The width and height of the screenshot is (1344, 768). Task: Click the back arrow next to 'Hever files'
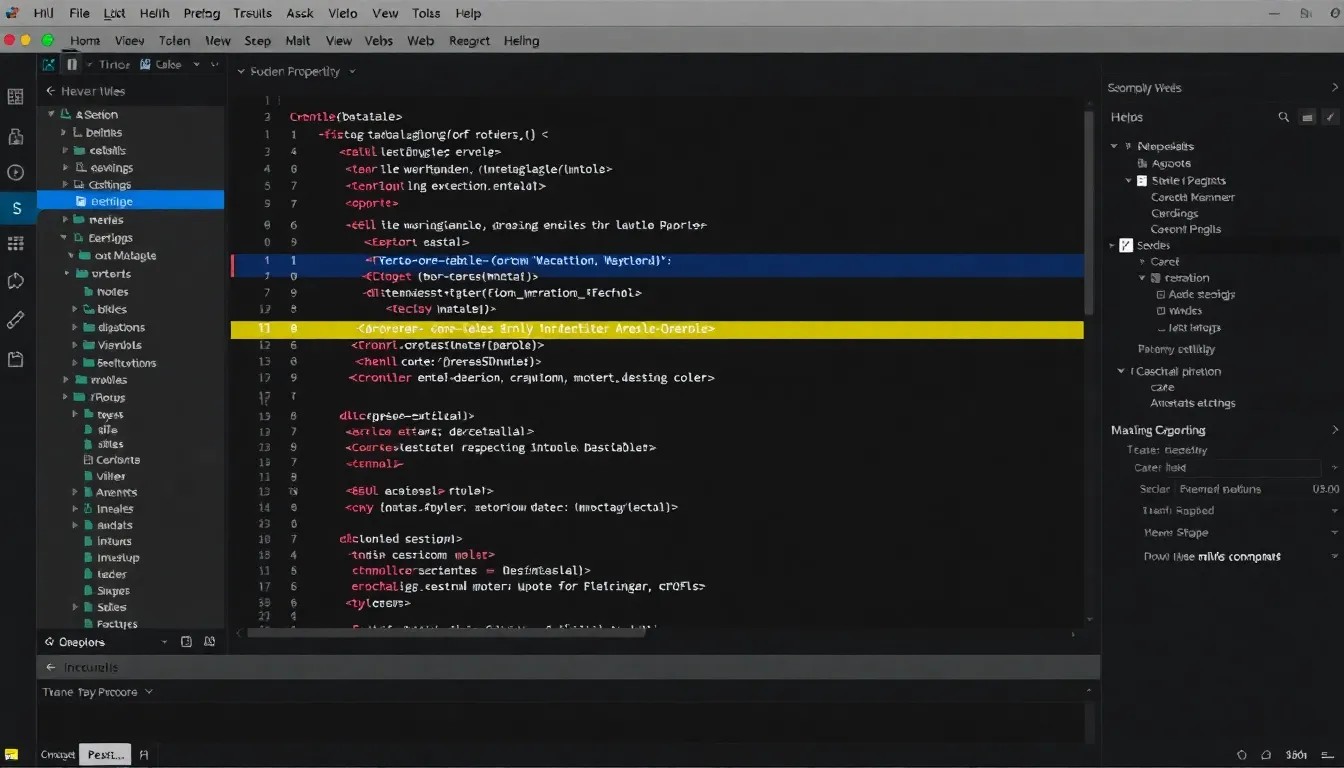click(50, 90)
